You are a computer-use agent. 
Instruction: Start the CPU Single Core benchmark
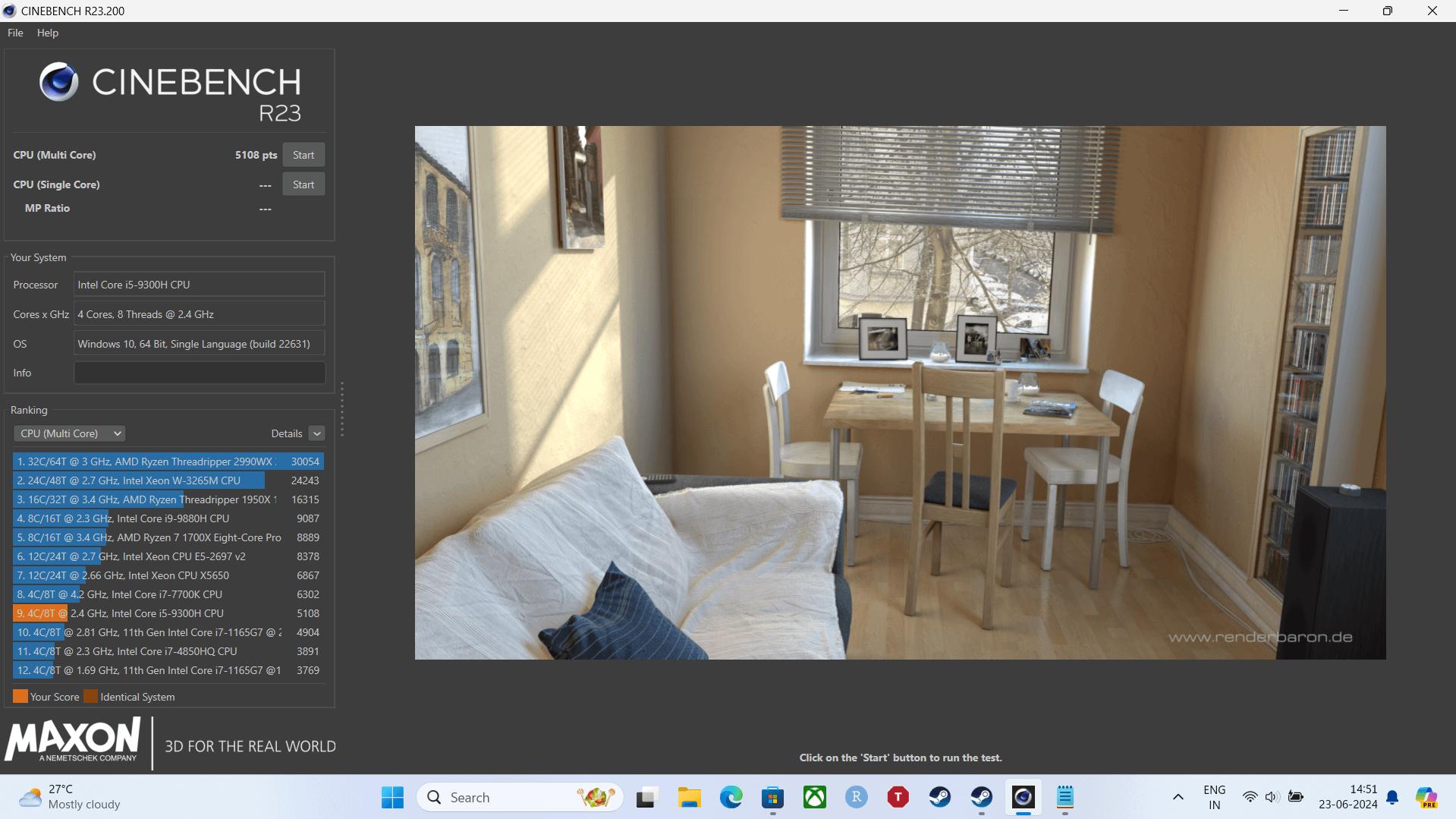[x=303, y=184]
